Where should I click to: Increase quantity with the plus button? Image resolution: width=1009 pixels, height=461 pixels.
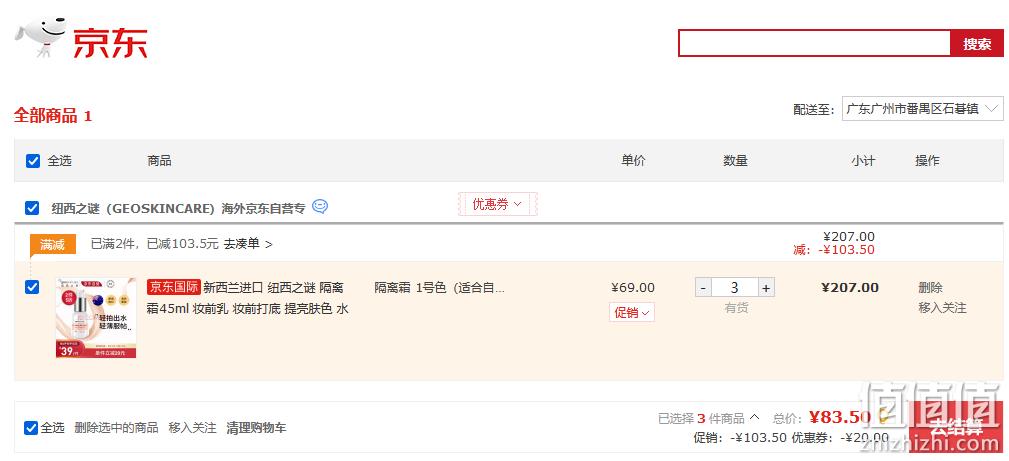coord(766,288)
